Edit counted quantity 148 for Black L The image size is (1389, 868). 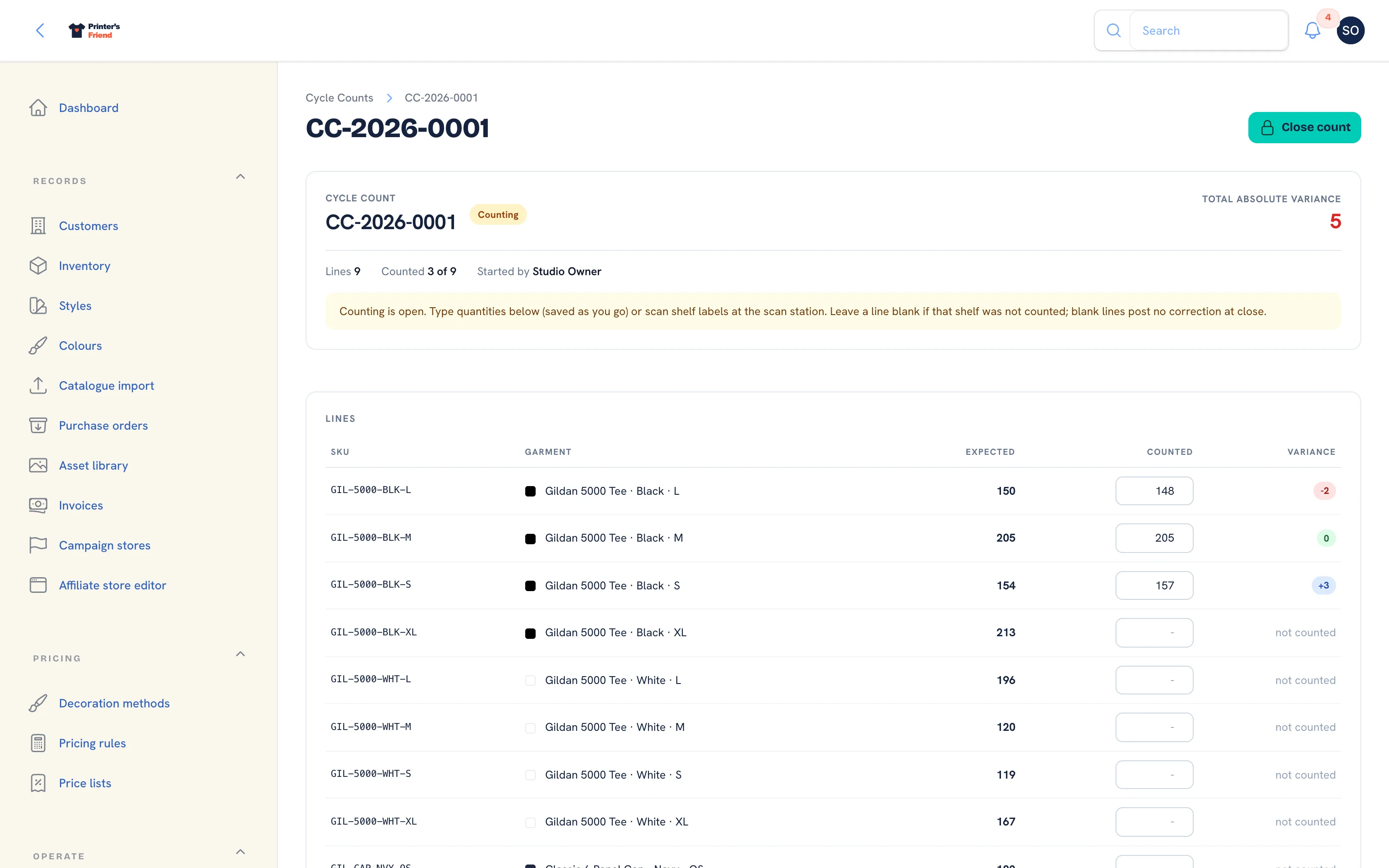[x=1154, y=491]
